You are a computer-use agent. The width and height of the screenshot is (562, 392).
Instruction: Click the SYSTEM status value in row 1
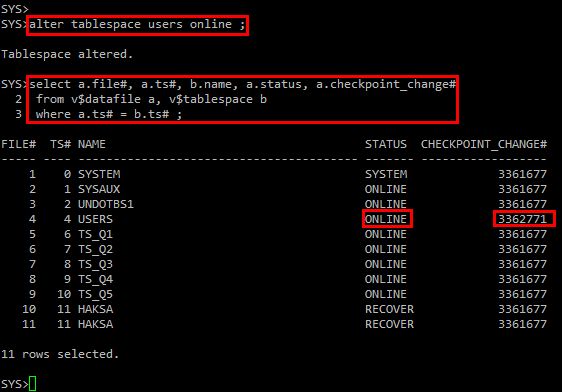tap(386, 174)
